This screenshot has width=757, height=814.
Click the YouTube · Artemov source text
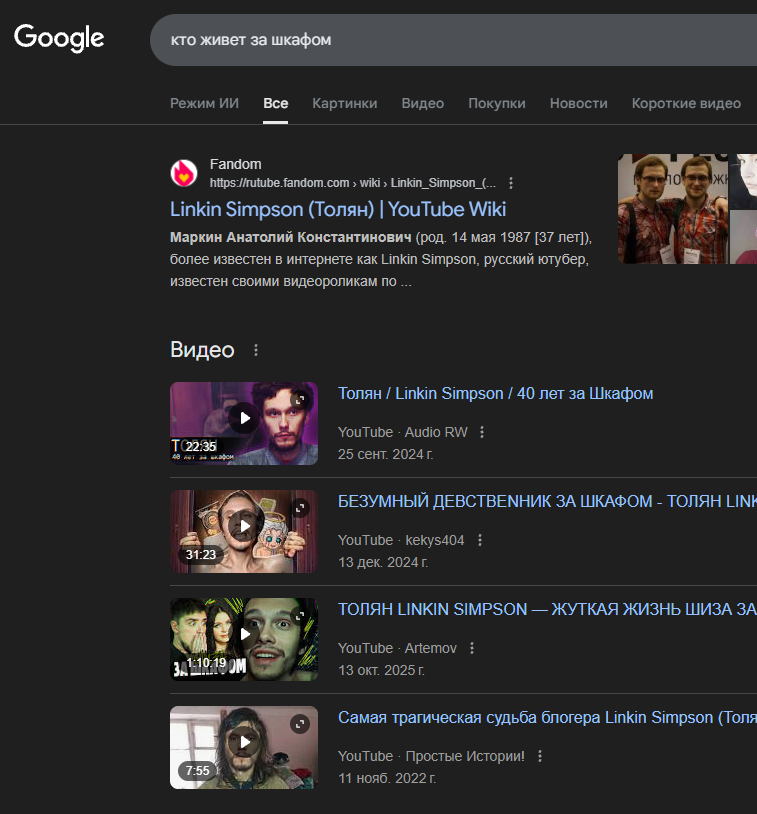pos(397,648)
